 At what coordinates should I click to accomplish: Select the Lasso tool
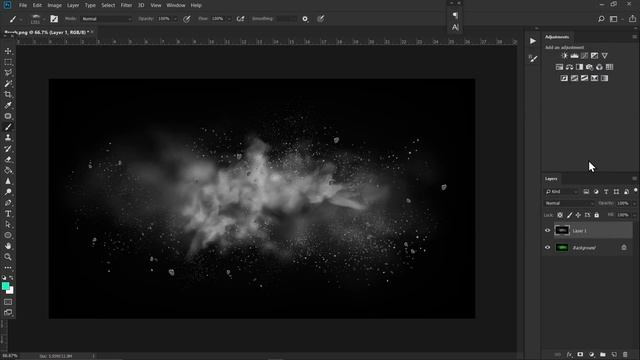(x=8, y=73)
